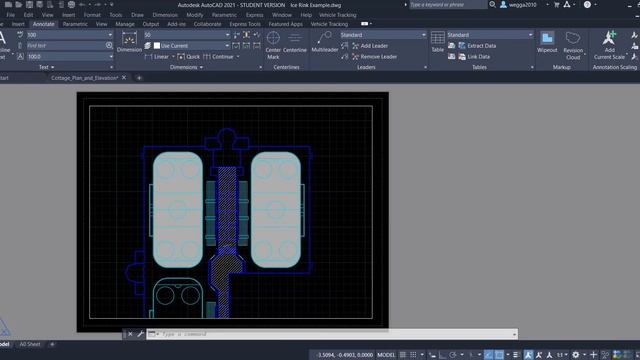Open command line customize wrench
Screen dimensions: 640x360
pyautogui.click(x=140, y=334)
